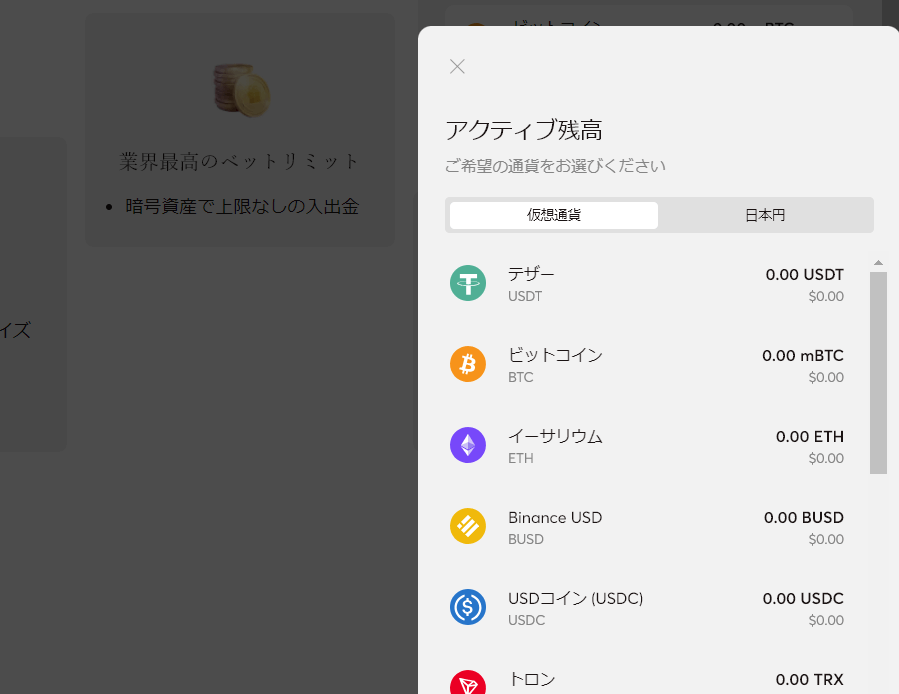Select ビットコイン currency name
This screenshot has width=899, height=694.
(x=555, y=355)
